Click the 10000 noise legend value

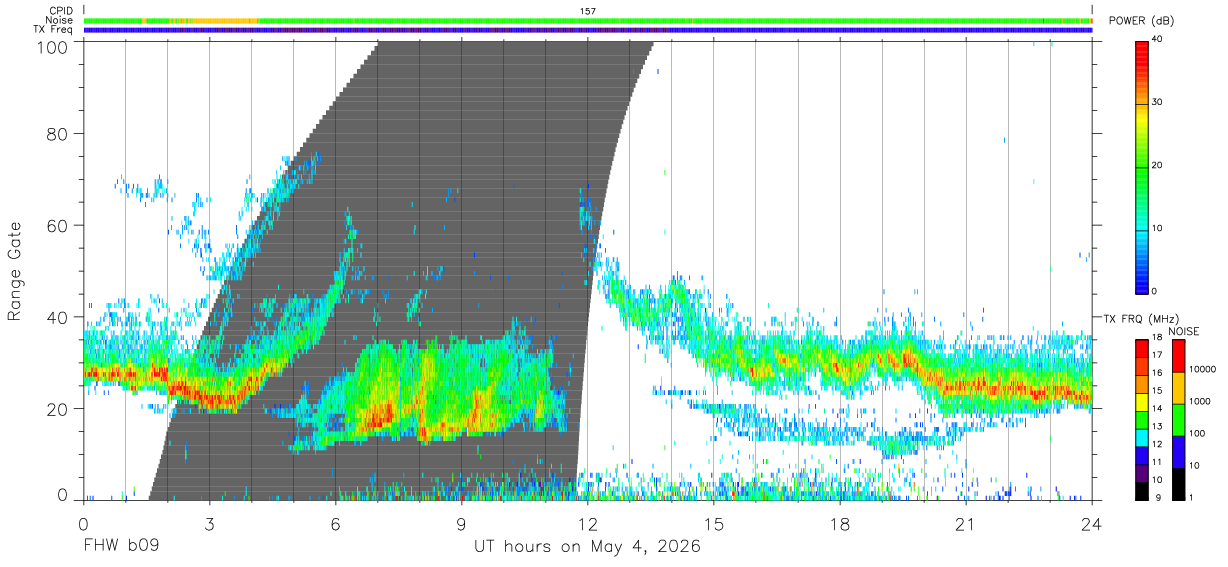(1201, 369)
